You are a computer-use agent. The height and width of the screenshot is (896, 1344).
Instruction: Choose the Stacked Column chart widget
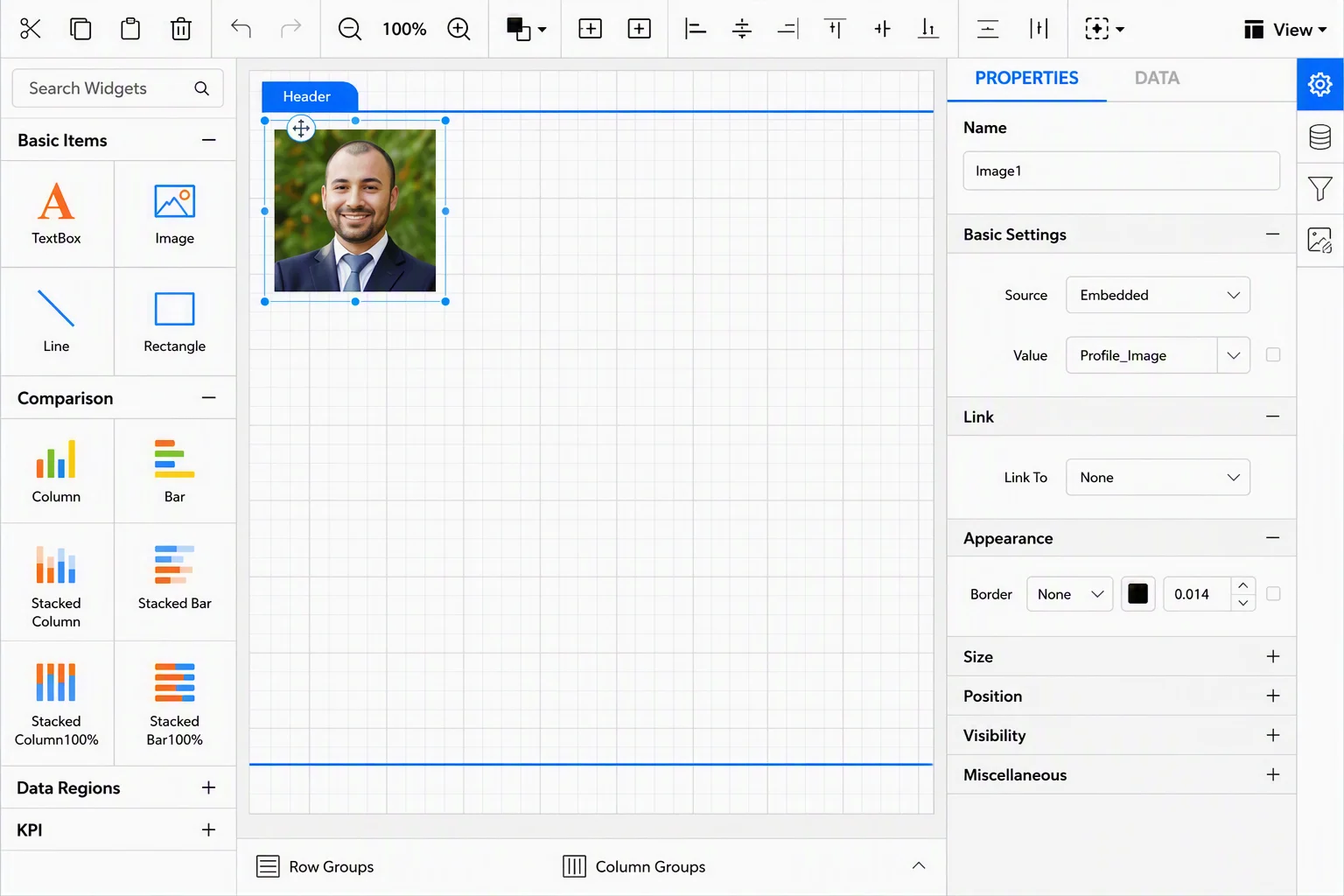[57, 584]
